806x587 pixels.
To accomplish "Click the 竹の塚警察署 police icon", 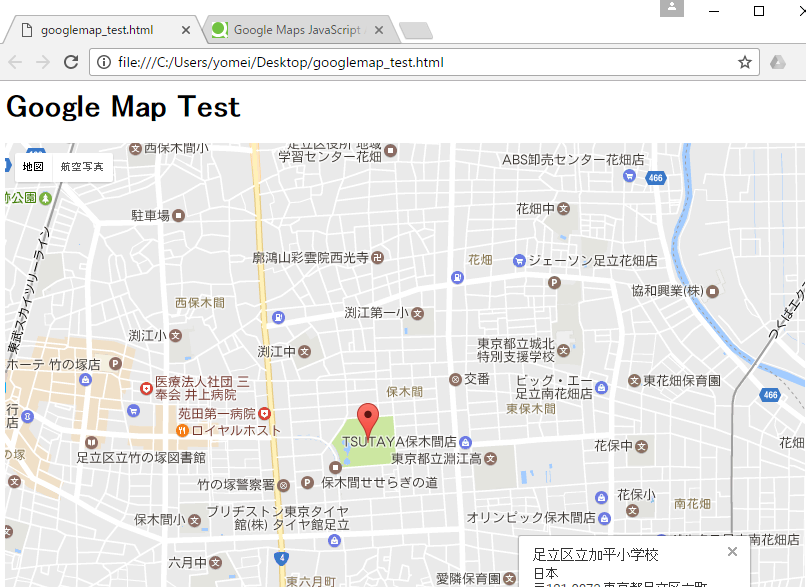I will (x=283, y=485).
